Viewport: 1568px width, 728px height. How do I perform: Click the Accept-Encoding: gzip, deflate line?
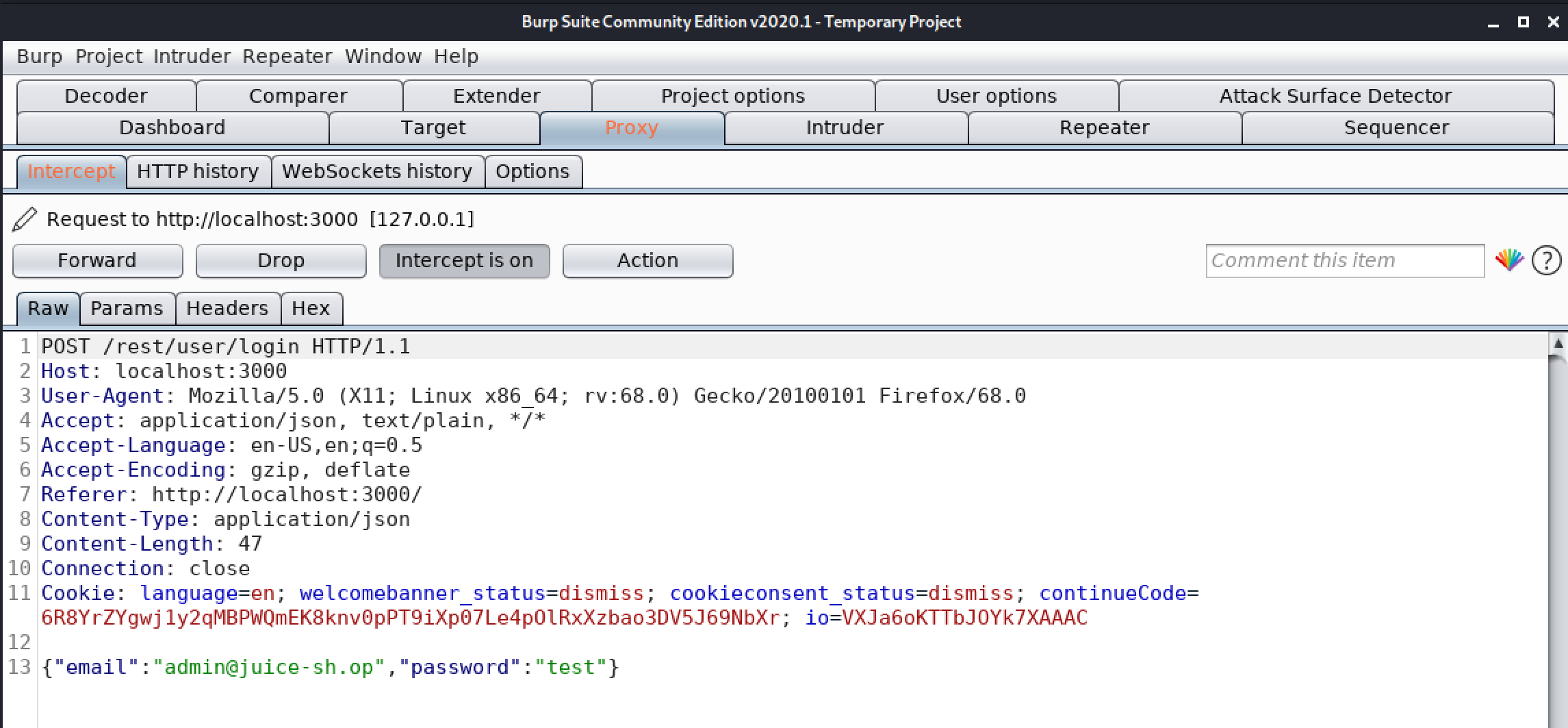226,470
